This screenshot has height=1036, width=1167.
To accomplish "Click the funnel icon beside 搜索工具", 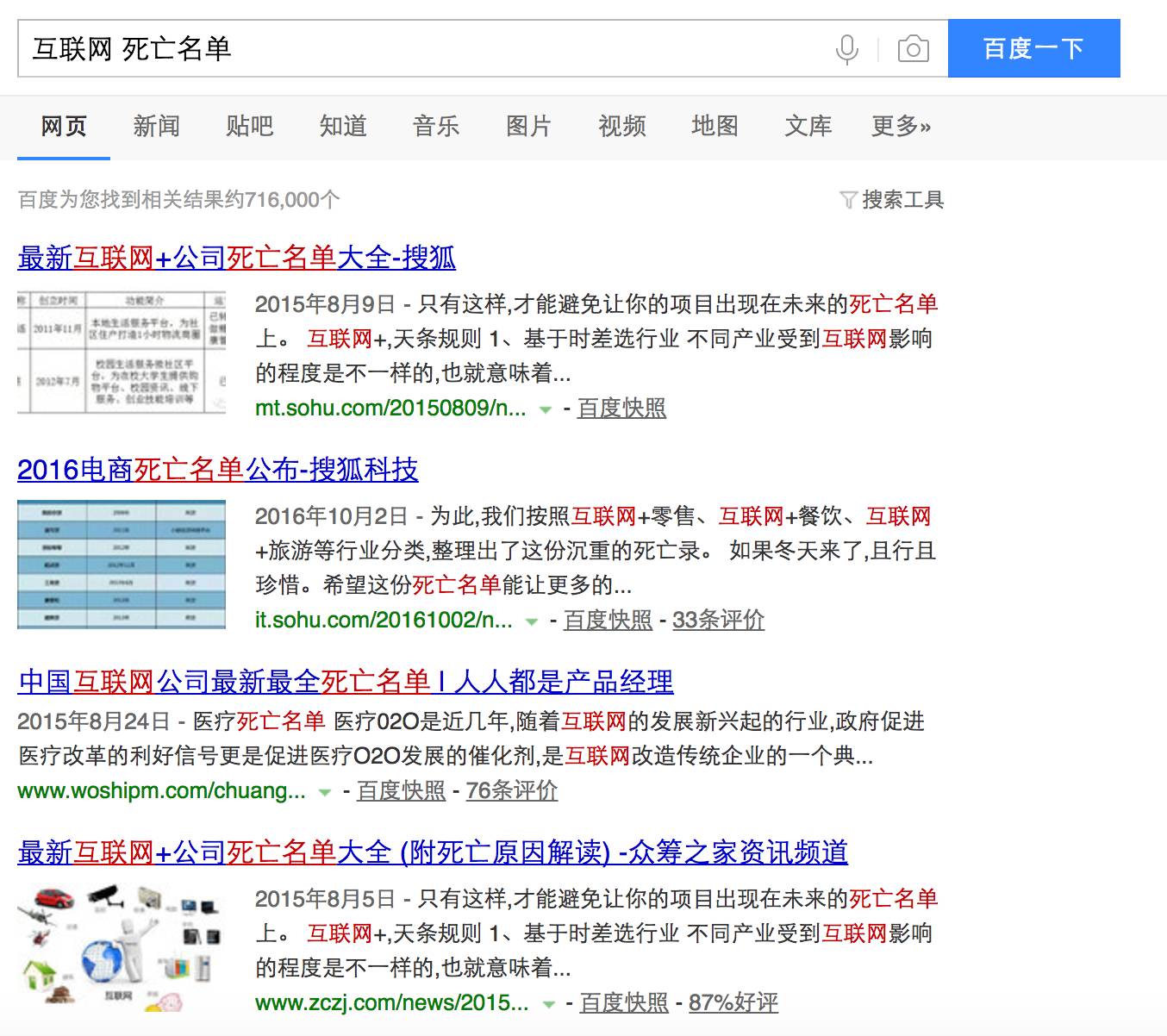I will click(848, 200).
